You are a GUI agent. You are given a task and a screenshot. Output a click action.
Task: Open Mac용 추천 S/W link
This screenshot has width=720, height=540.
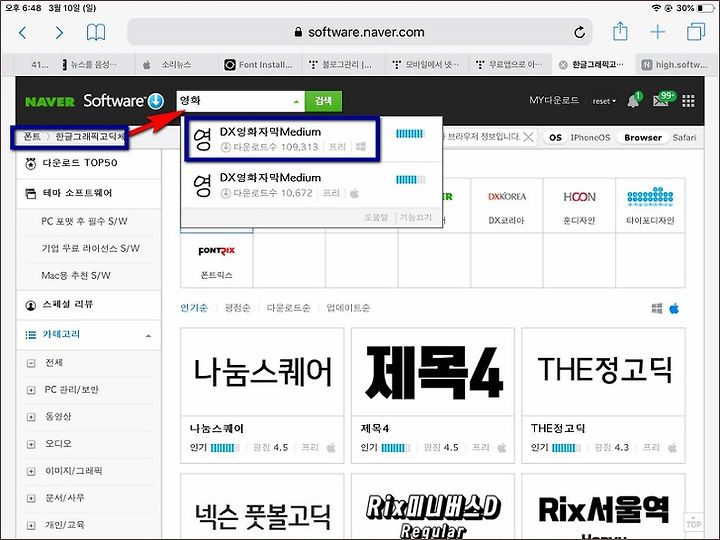coord(76,276)
